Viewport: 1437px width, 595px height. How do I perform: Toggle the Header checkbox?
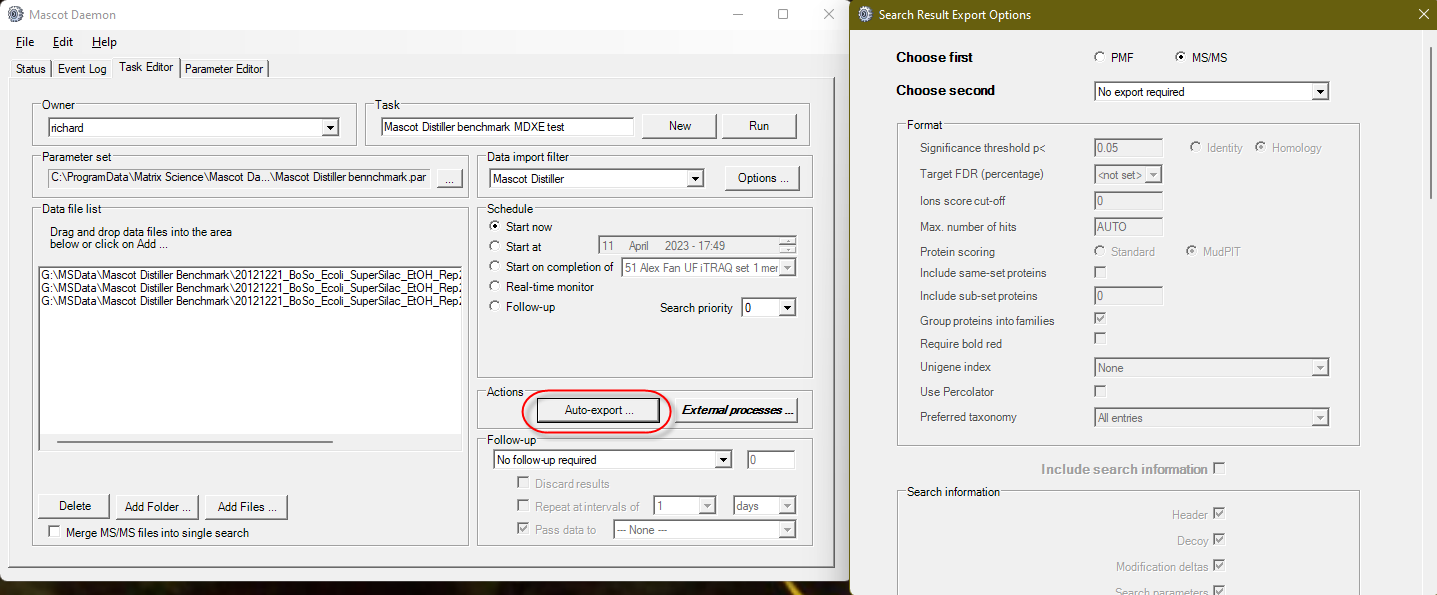[1219, 514]
